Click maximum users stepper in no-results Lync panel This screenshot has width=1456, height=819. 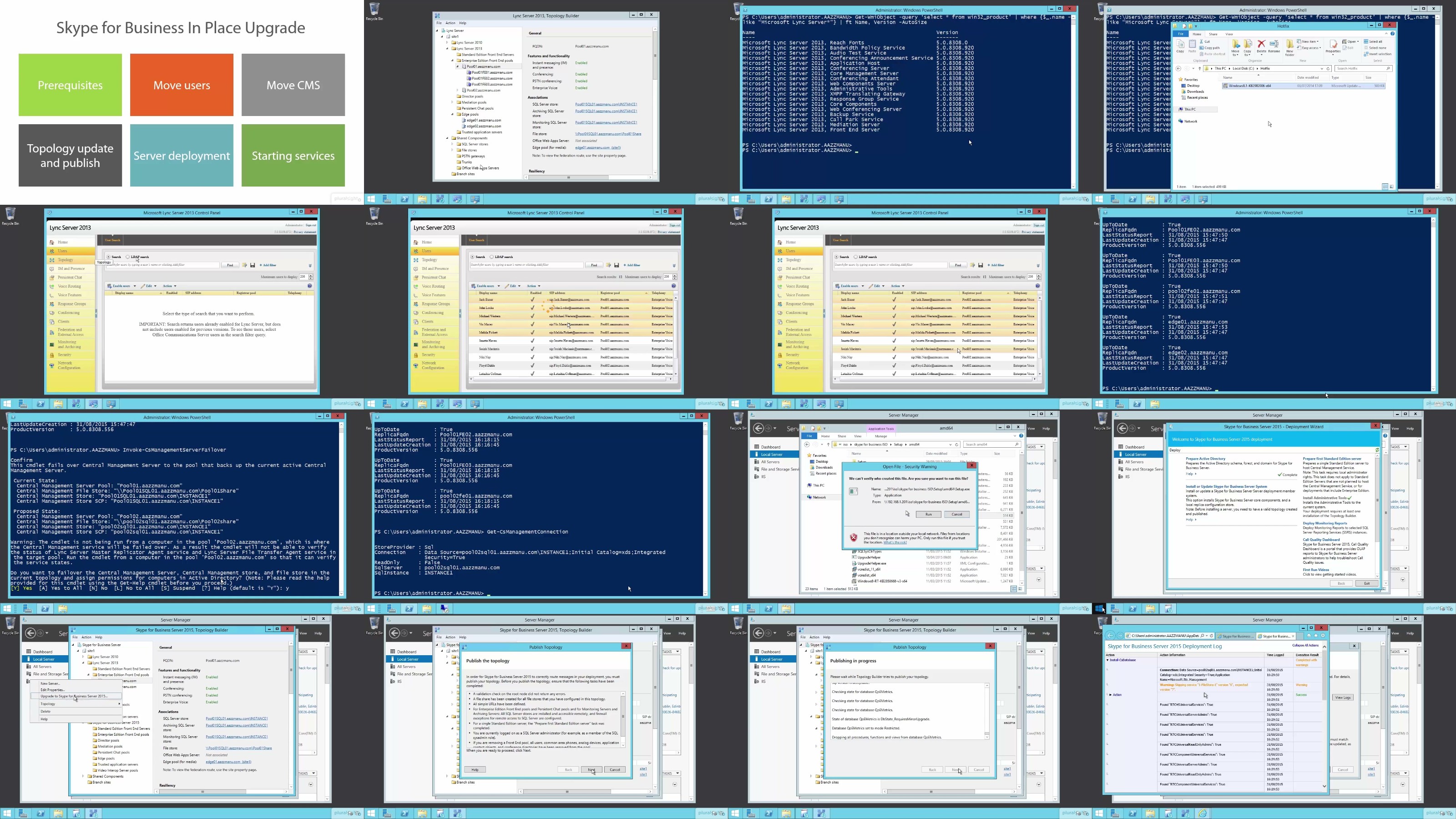tap(311, 277)
